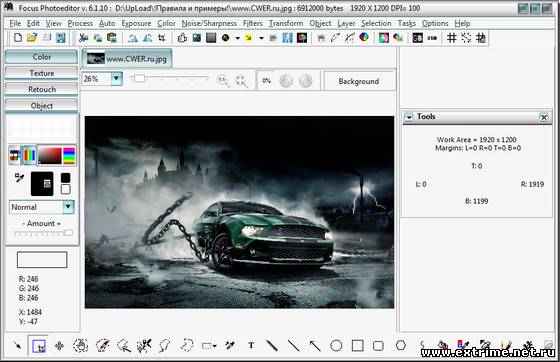Screen dimensions: 560x362
Task: Adjust the zoom slider handle
Action: click(139, 78)
